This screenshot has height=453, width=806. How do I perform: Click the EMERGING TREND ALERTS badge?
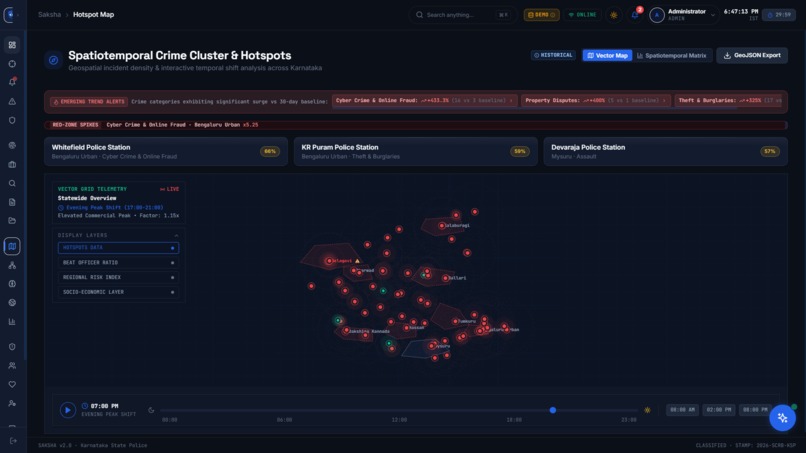(x=89, y=102)
